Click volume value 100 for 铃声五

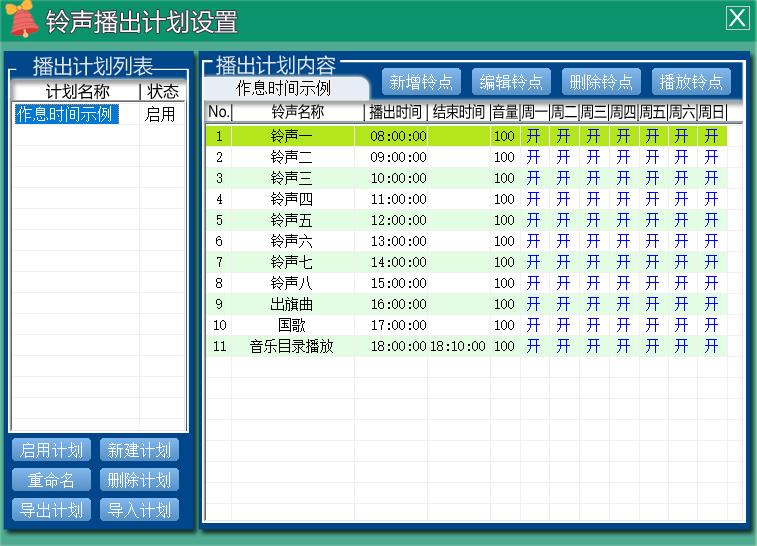[x=504, y=220]
